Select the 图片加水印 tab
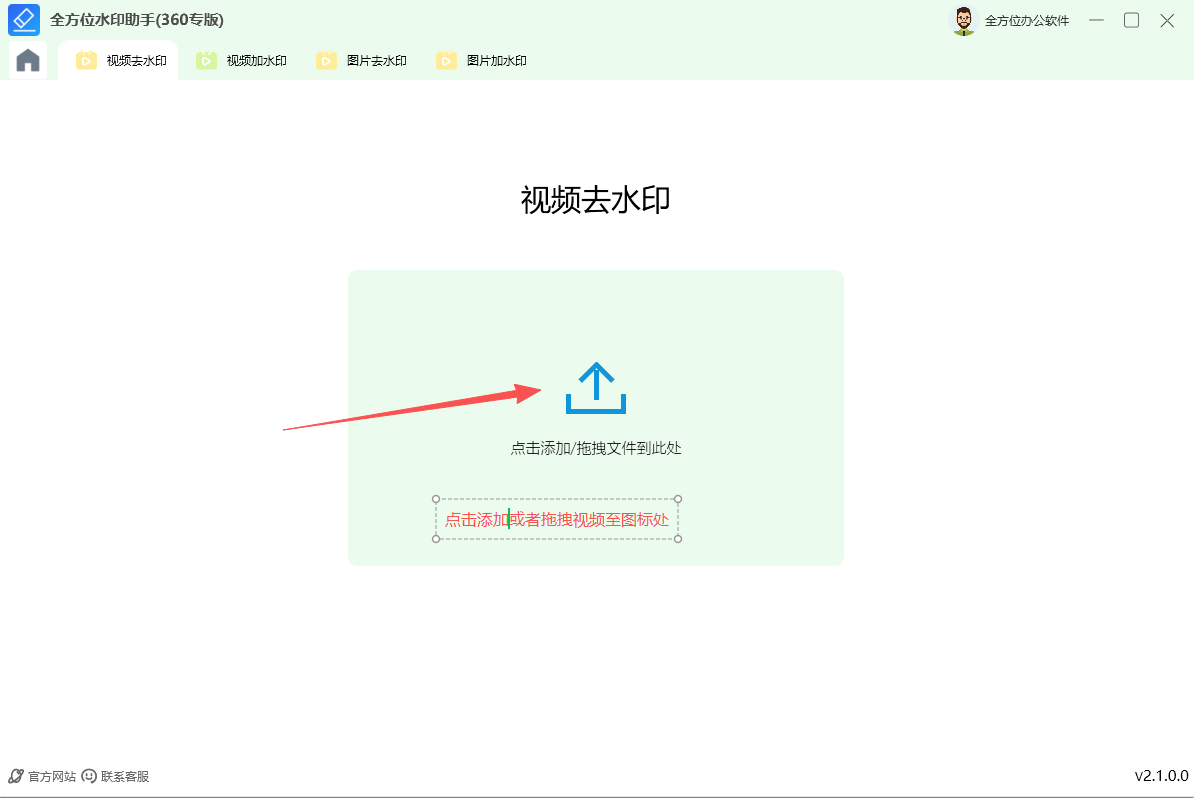 [x=493, y=60]
